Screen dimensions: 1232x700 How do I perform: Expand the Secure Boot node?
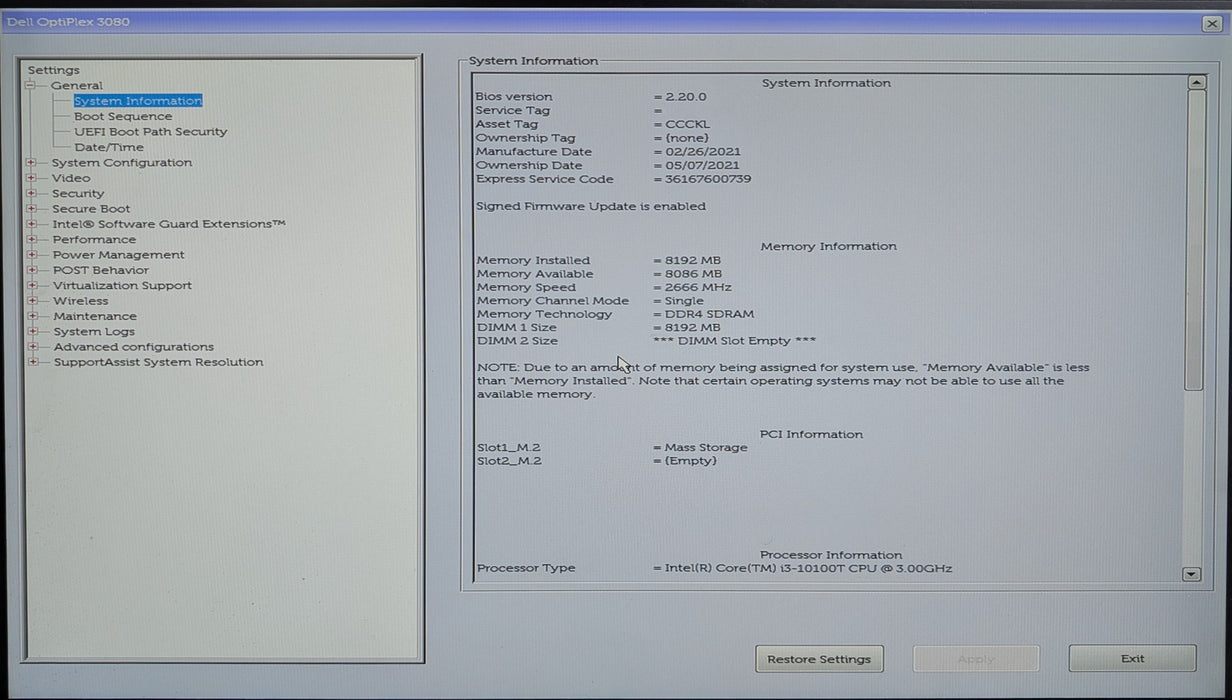pos(32,209)
